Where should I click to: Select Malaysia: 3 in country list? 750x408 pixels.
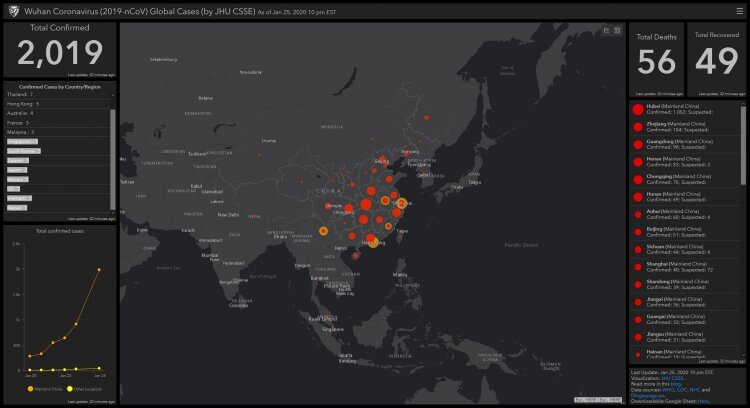(x=57, y=132)
